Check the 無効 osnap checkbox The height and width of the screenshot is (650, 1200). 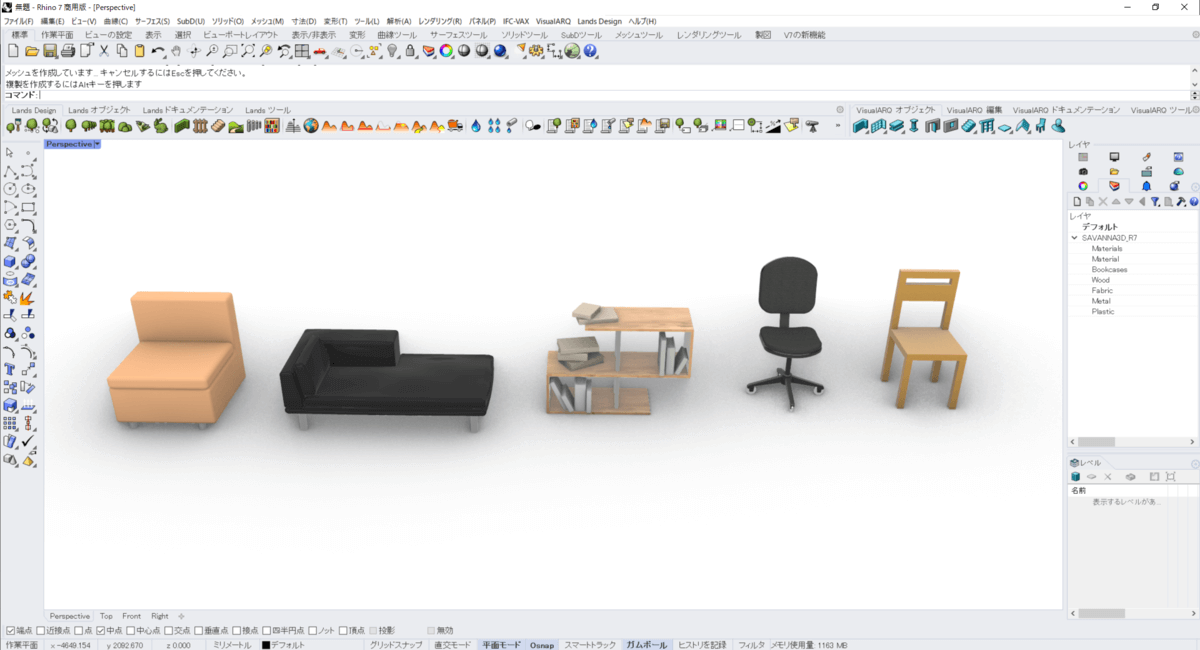(x=431, y=631)
